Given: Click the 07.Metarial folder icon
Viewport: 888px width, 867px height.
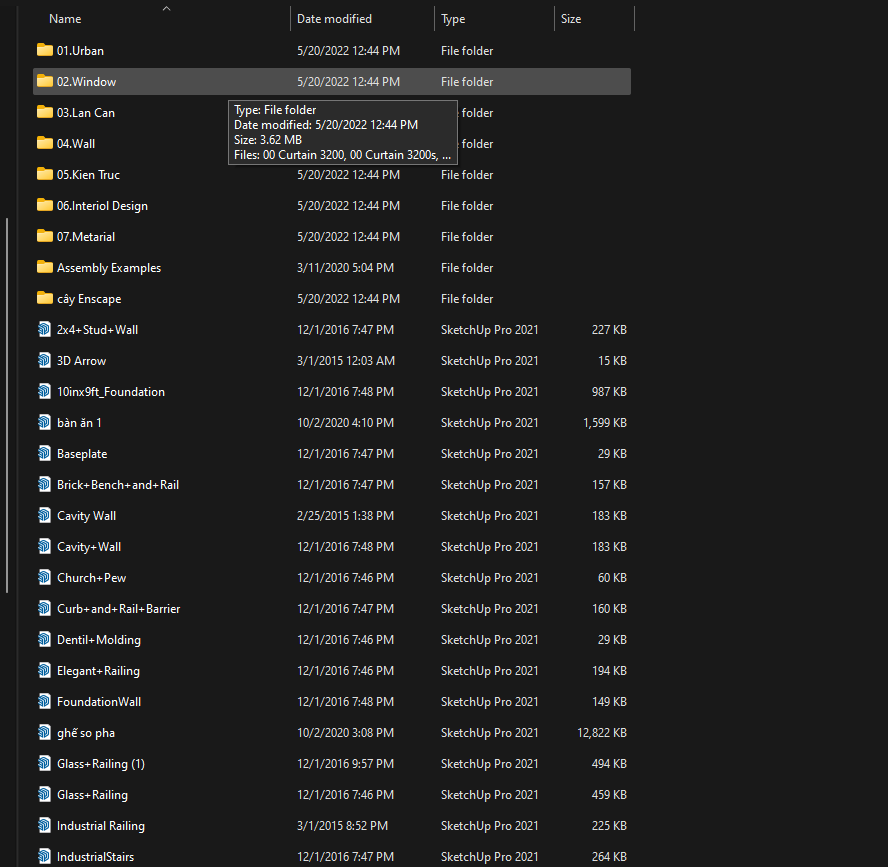Looking at the screenshot, I should (x=45, y=236).
